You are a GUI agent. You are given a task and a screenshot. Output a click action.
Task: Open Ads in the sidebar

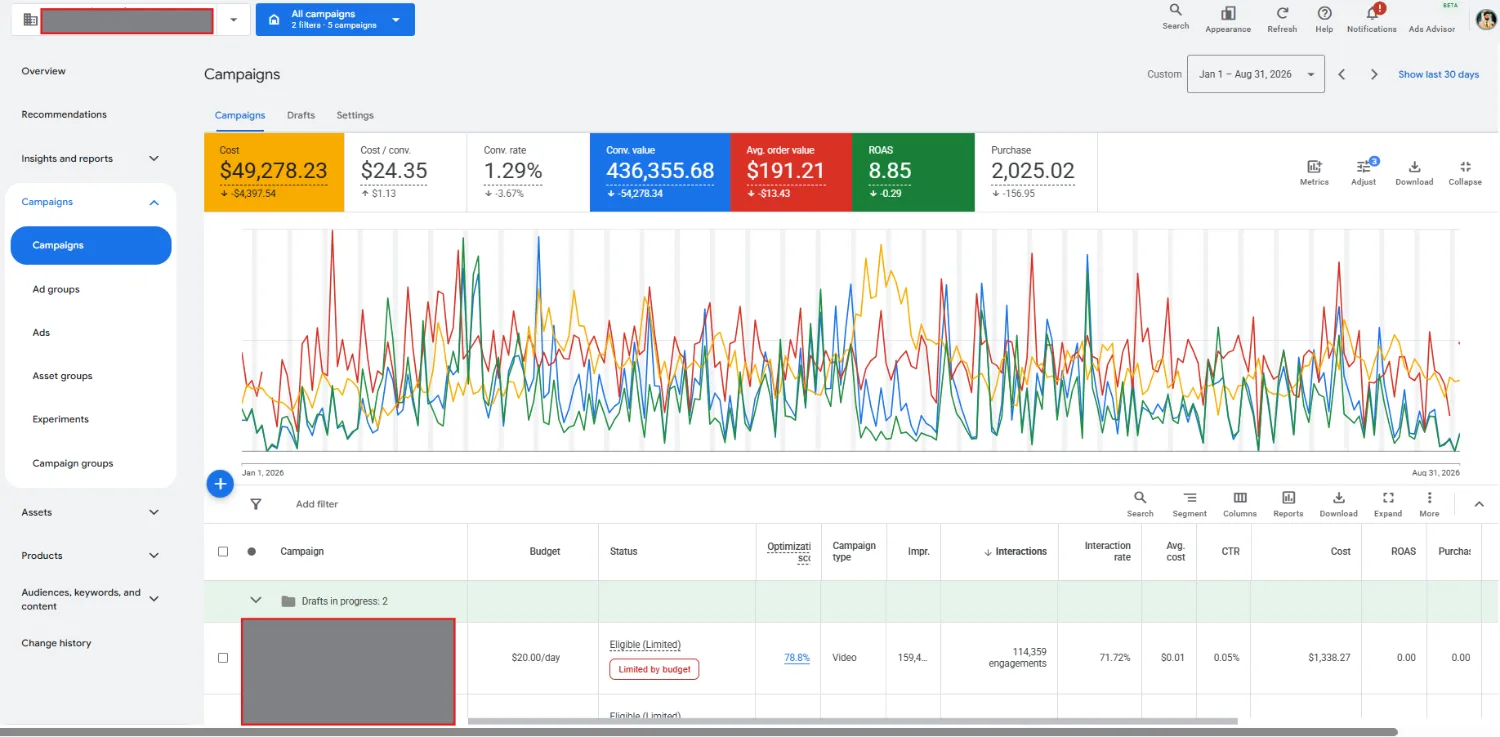pyautogui.click(x=41, y=332)
